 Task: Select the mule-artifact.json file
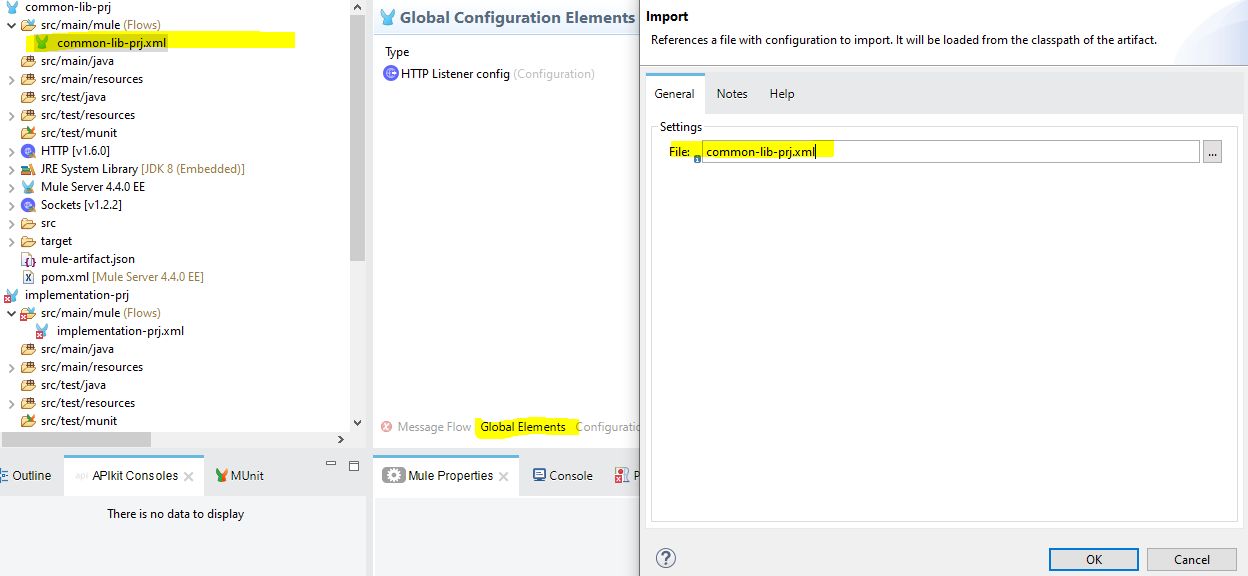[88, 259]
